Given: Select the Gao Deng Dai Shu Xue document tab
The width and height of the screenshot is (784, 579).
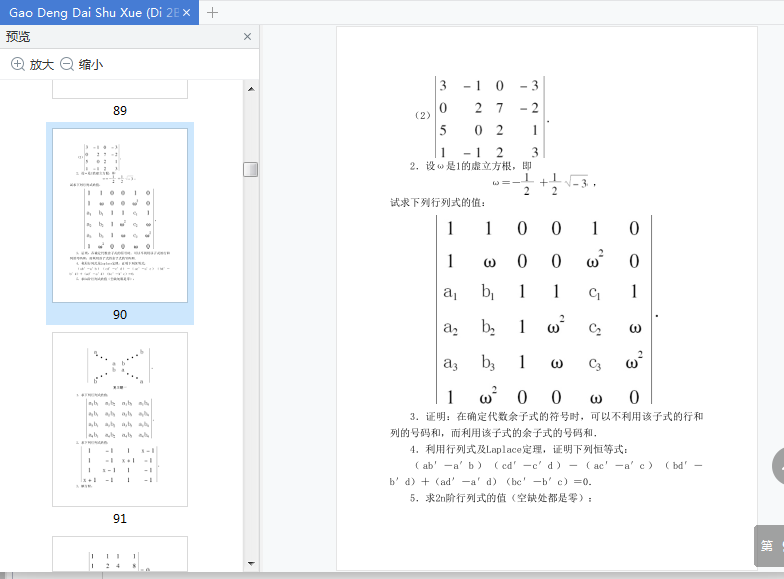Looking at the screenshot, I should 99,12.
